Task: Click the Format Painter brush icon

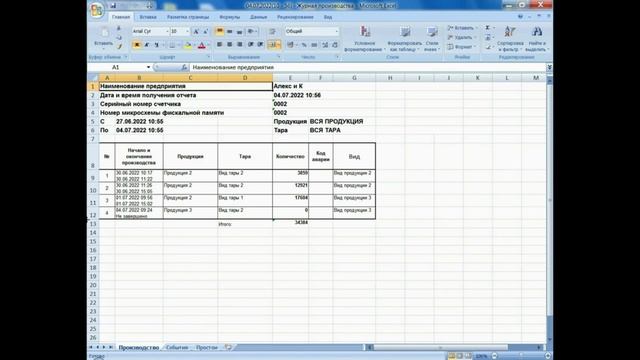Action: [x=119, y=47]
